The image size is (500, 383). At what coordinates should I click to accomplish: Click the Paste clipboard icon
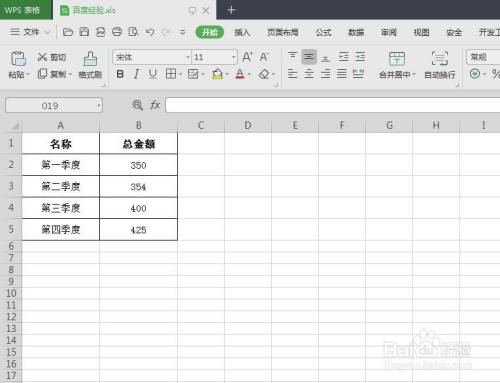point(18,59)
